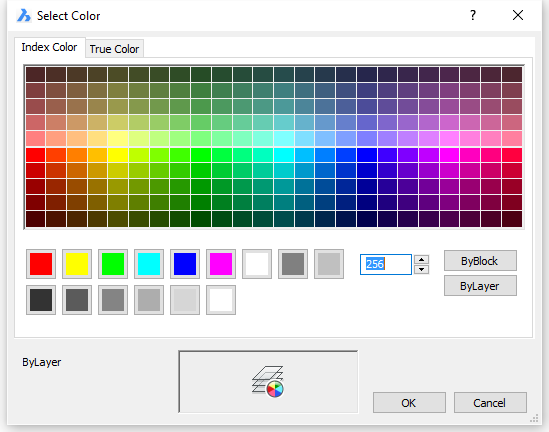Select the cyan standard color swatch
The width and height of the screenshot is (549, 432).
tap(149, 264)
